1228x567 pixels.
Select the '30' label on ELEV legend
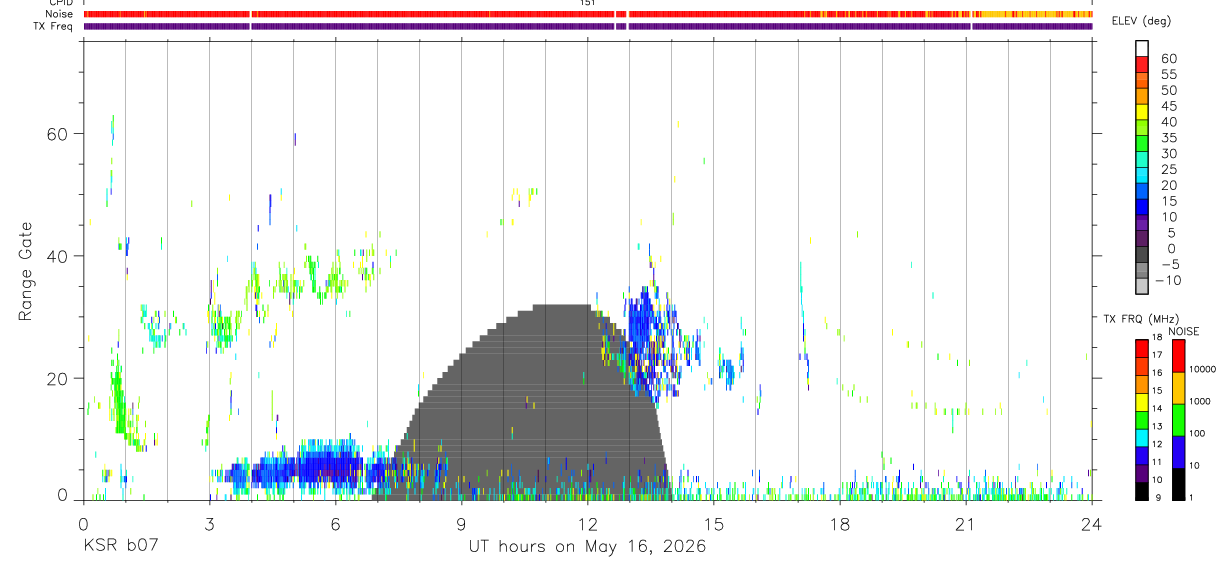pyautogui.click(x=1168, y=154)
